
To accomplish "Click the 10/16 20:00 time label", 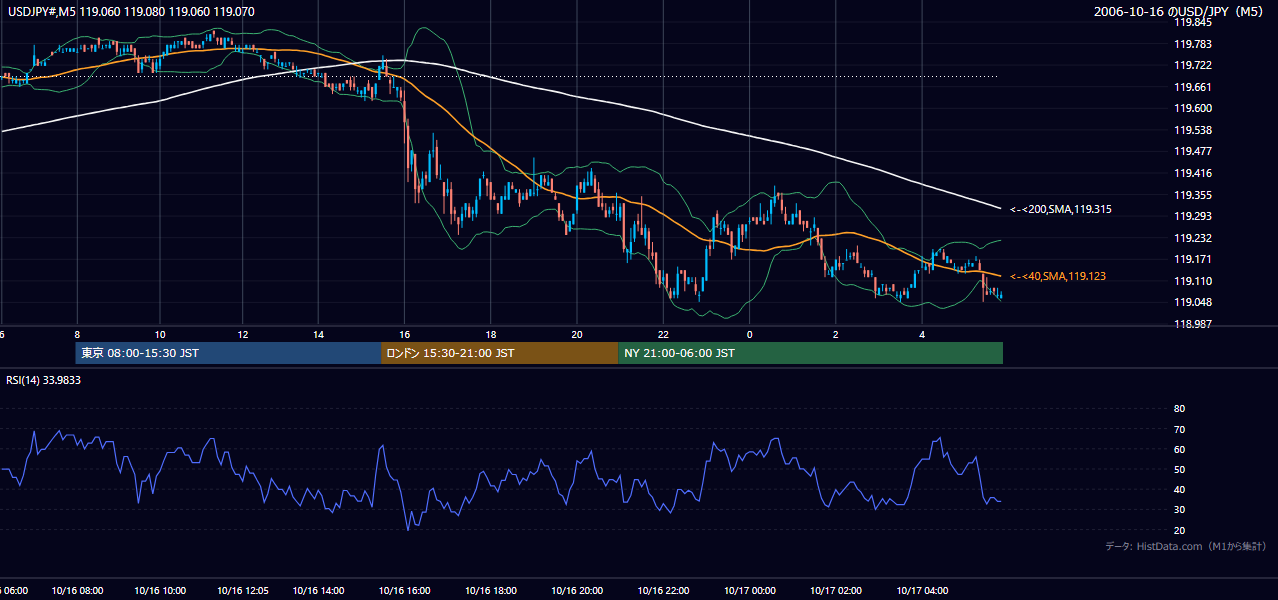I will pos(578,591).
